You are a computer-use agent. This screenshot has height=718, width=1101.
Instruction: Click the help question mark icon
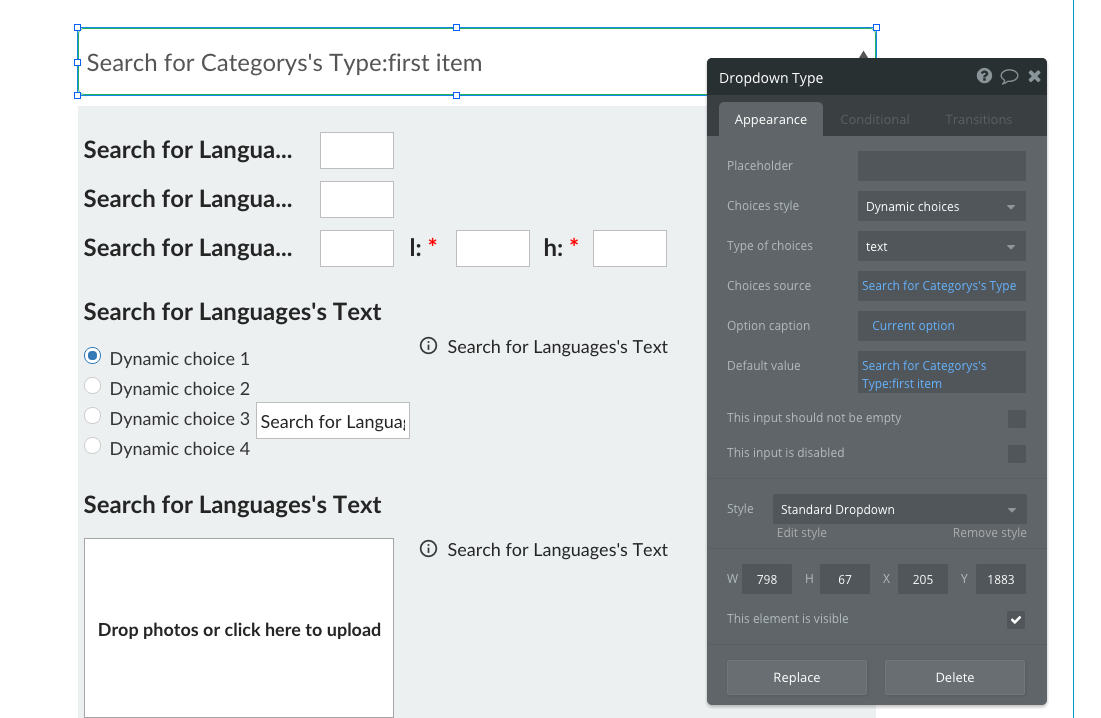pos(984,76)
